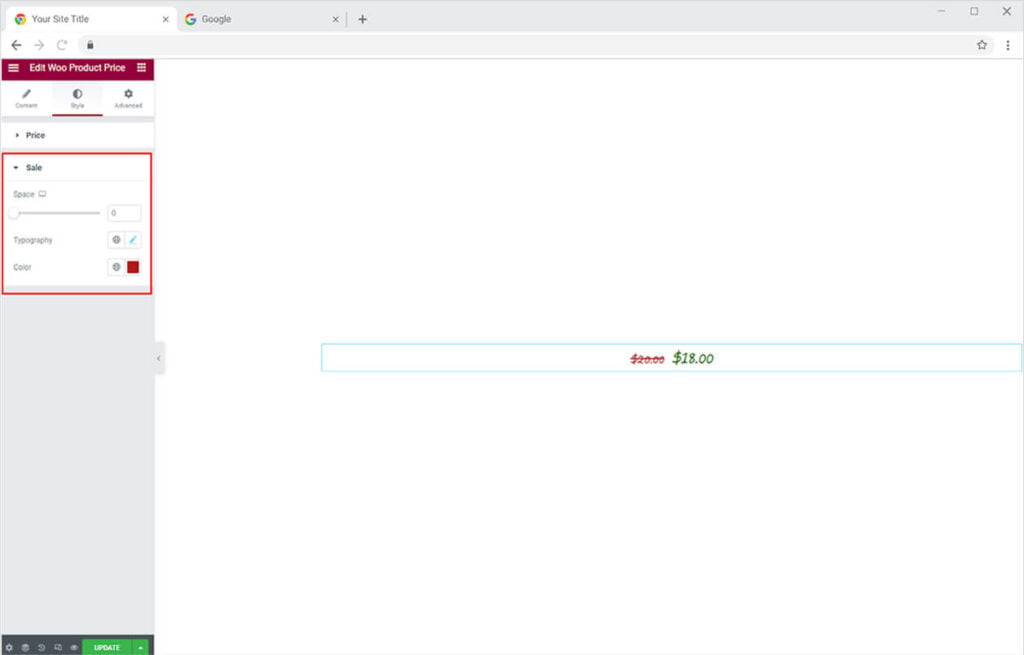The image size is (1024, 655).
Task: Open the red Sale color swatch
Action: coord(133,267)
